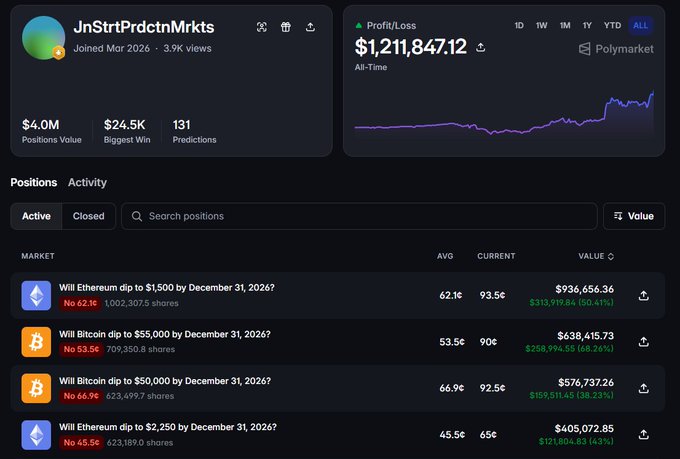Click the $405,072.85 position value
This screenshot has height=459, width=680.
[584, 429]
